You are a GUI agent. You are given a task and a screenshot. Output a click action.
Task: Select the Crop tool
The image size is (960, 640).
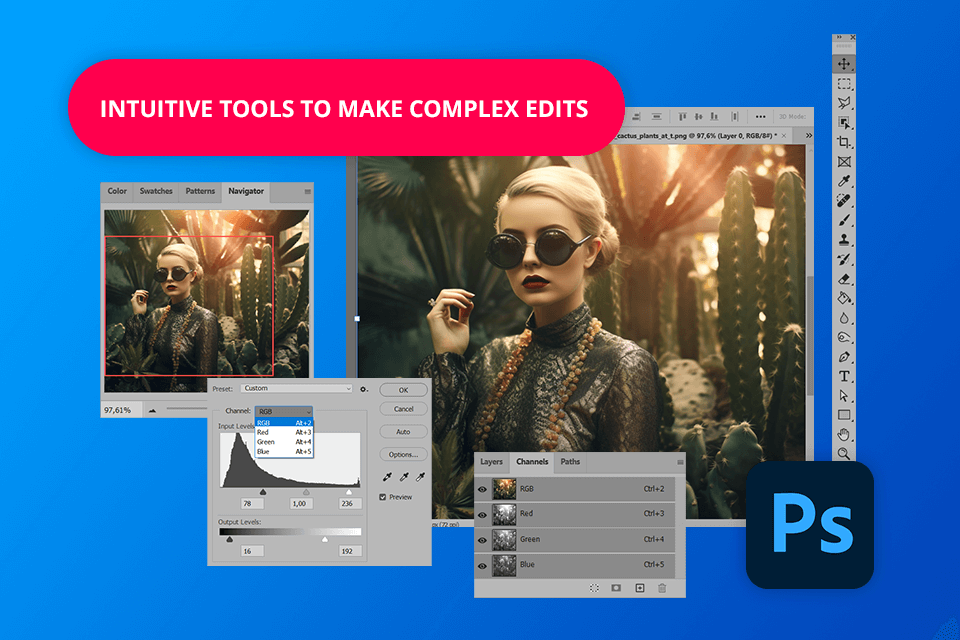(844, 142)
